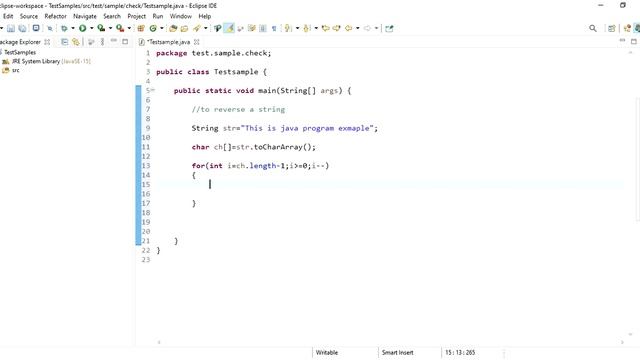Toggle Block Selection mode icon
The image size is (640, 360).
263,28
